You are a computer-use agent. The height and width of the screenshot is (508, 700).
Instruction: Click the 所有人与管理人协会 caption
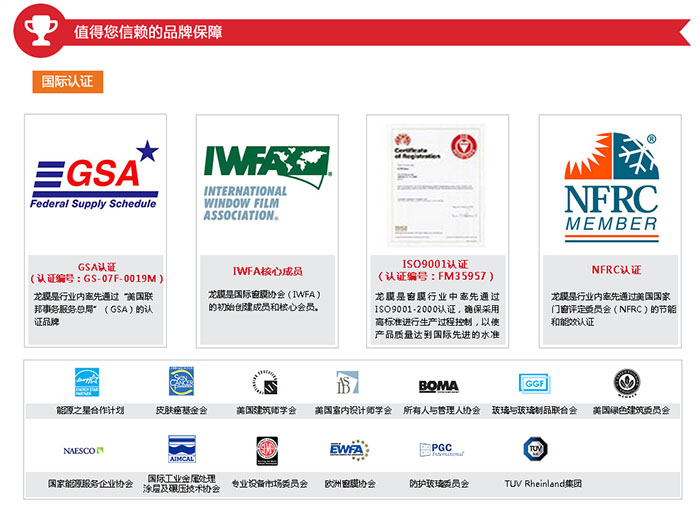point(442,410)
